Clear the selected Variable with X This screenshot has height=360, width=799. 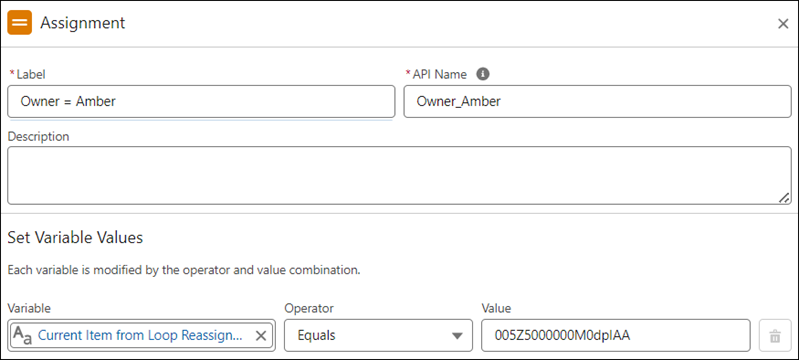pyautogui.click(x=260, y=336)
